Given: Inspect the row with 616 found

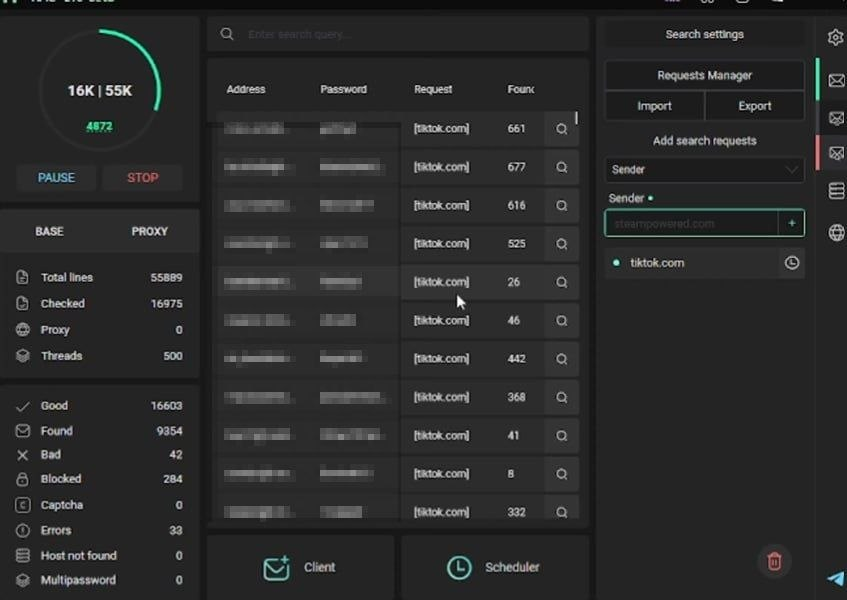Looking at the screenshot, I should click(x=561, y=205).
